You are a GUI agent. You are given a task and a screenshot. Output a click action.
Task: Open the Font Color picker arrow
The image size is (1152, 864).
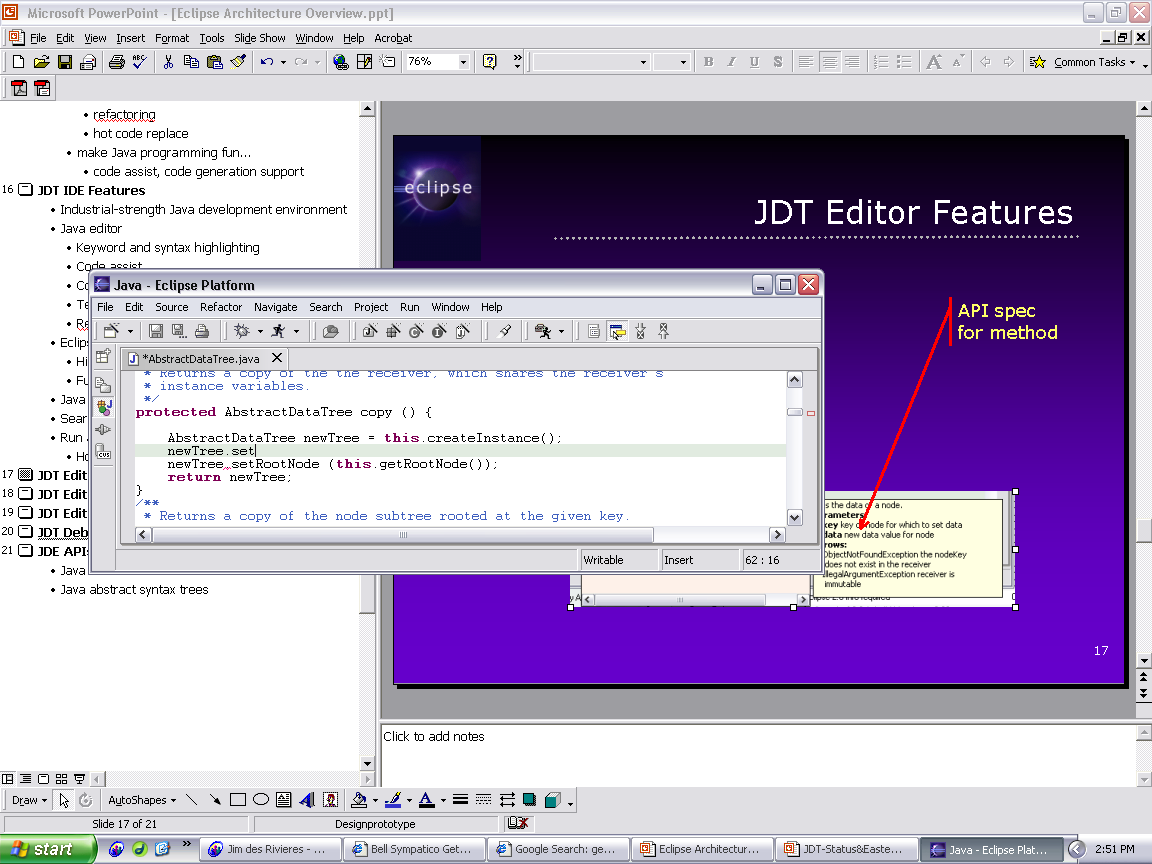(443, 801)
